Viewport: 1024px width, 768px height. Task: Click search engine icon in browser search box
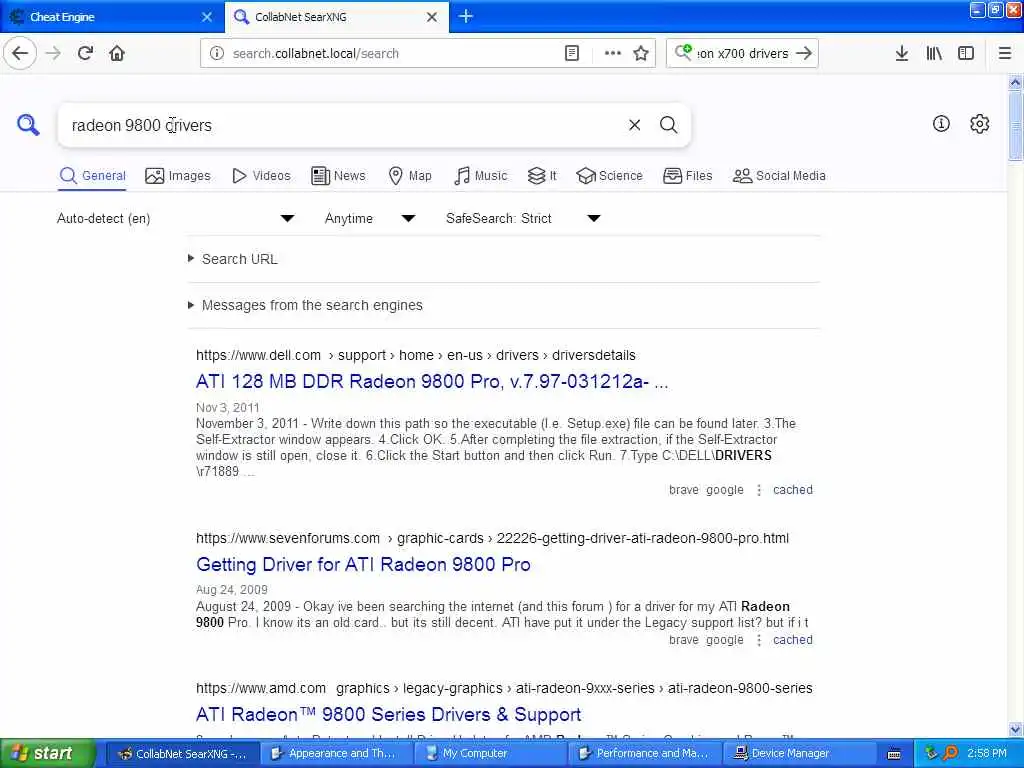coord(683,52)
